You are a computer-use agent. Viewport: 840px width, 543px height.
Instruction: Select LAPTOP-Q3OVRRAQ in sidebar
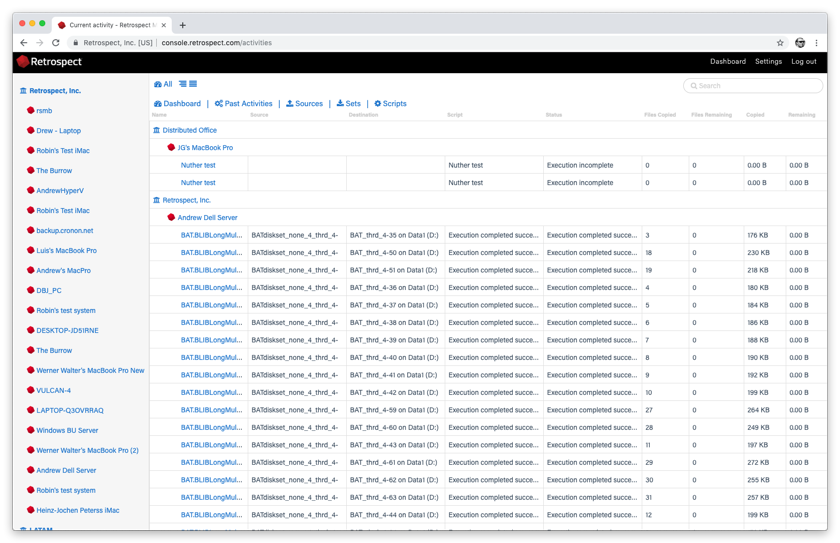[x=70, y=410]
